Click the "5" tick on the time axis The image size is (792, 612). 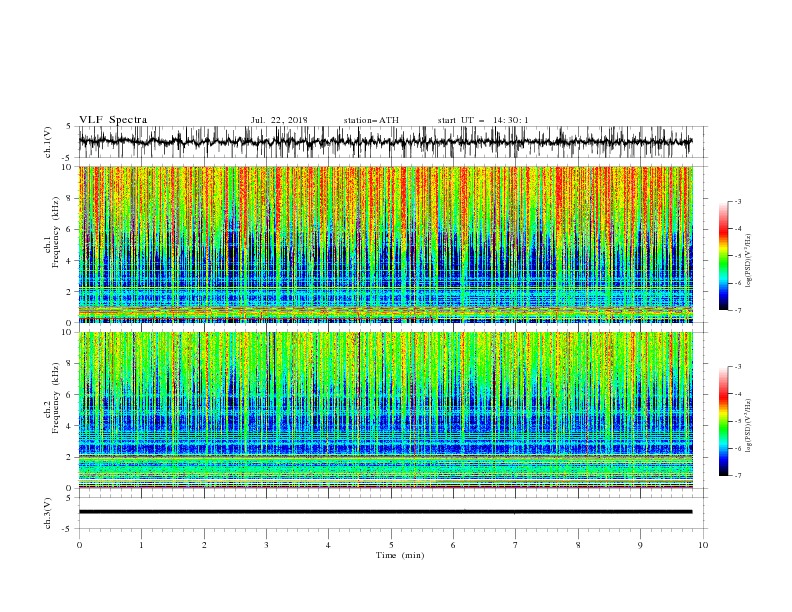point(391,545)
